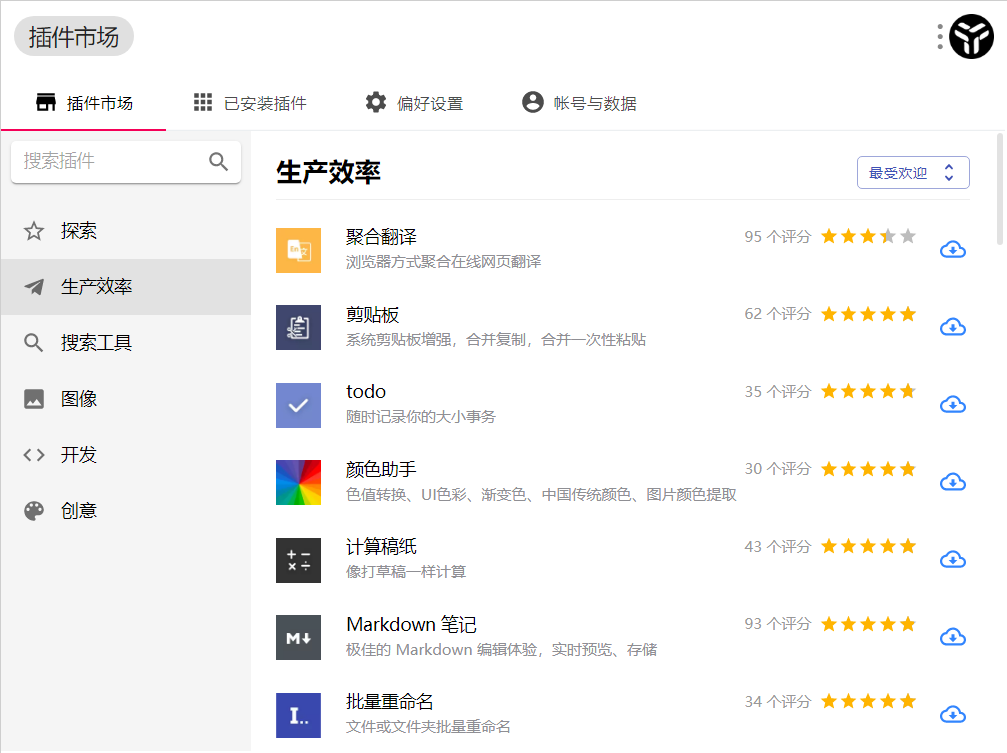Image resolution: width=1007 pixels, height=753 pixels.
Task: Click the download icon for 聚合翻译
Action: pos(953,250)
